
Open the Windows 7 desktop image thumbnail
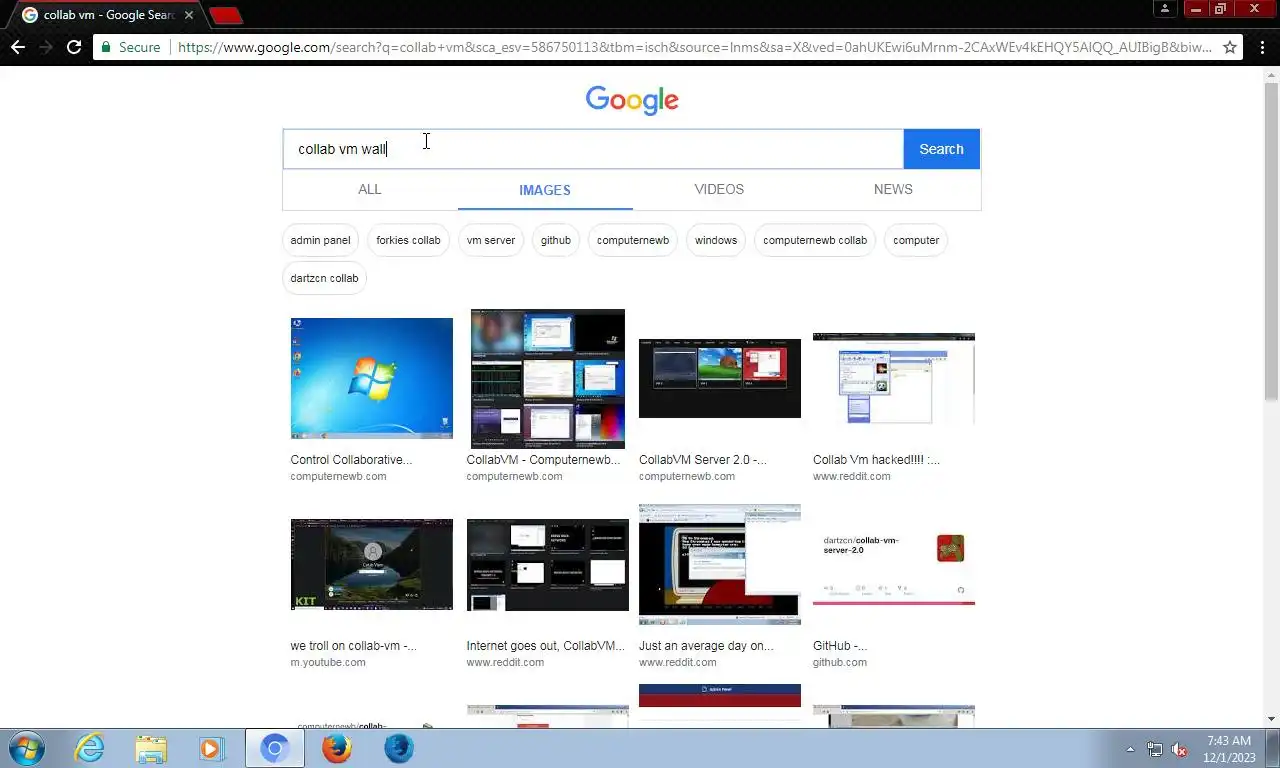coord(371,378)
